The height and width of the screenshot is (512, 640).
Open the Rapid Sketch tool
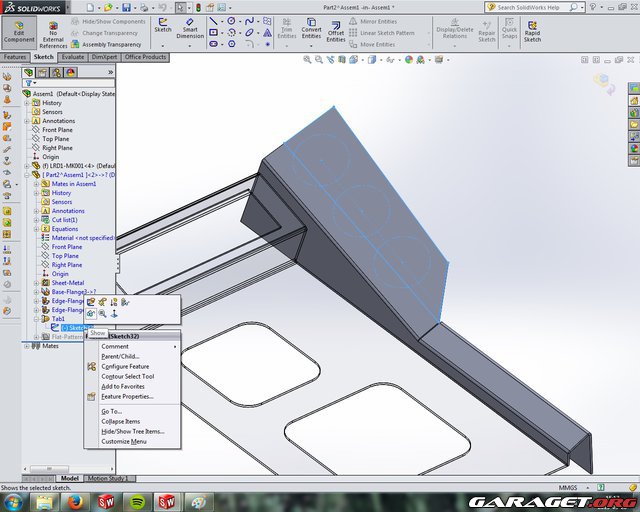point(531,31)
